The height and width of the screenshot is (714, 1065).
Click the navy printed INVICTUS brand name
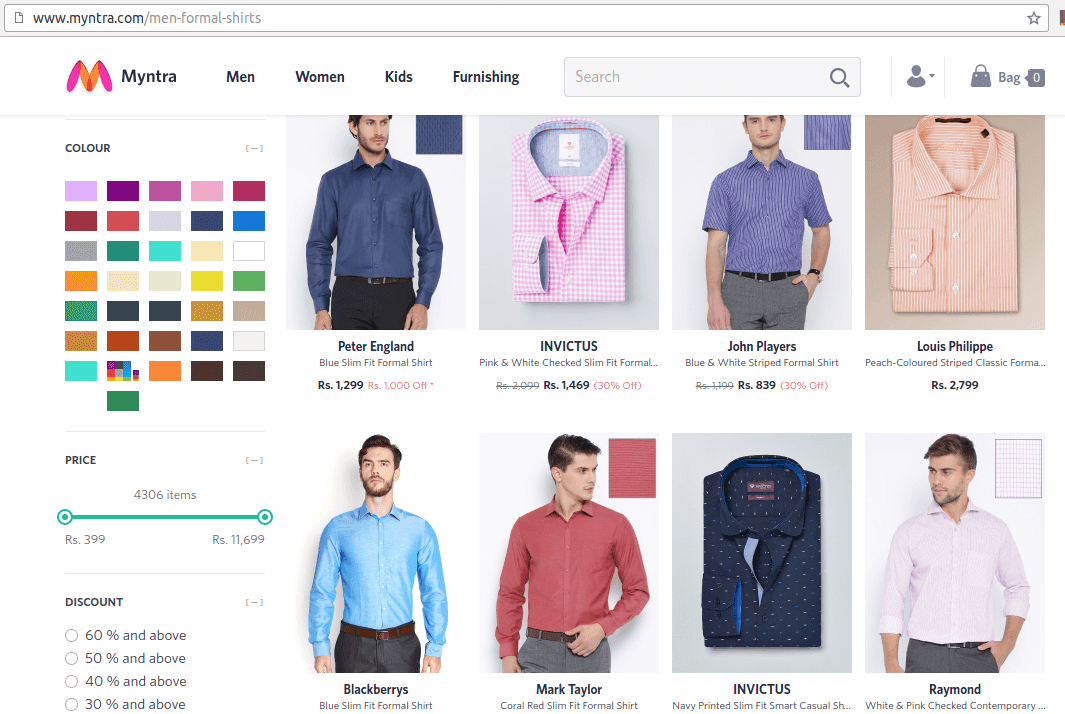click(761, 690)
